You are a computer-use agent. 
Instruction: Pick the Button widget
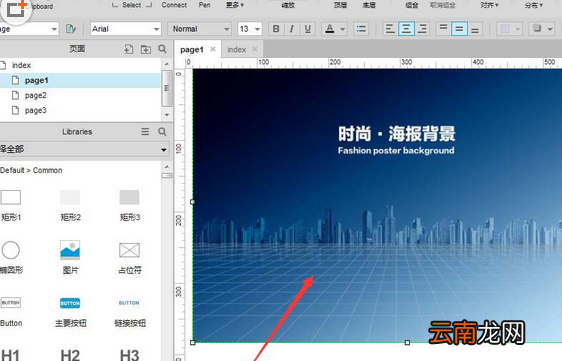point(11,312)
